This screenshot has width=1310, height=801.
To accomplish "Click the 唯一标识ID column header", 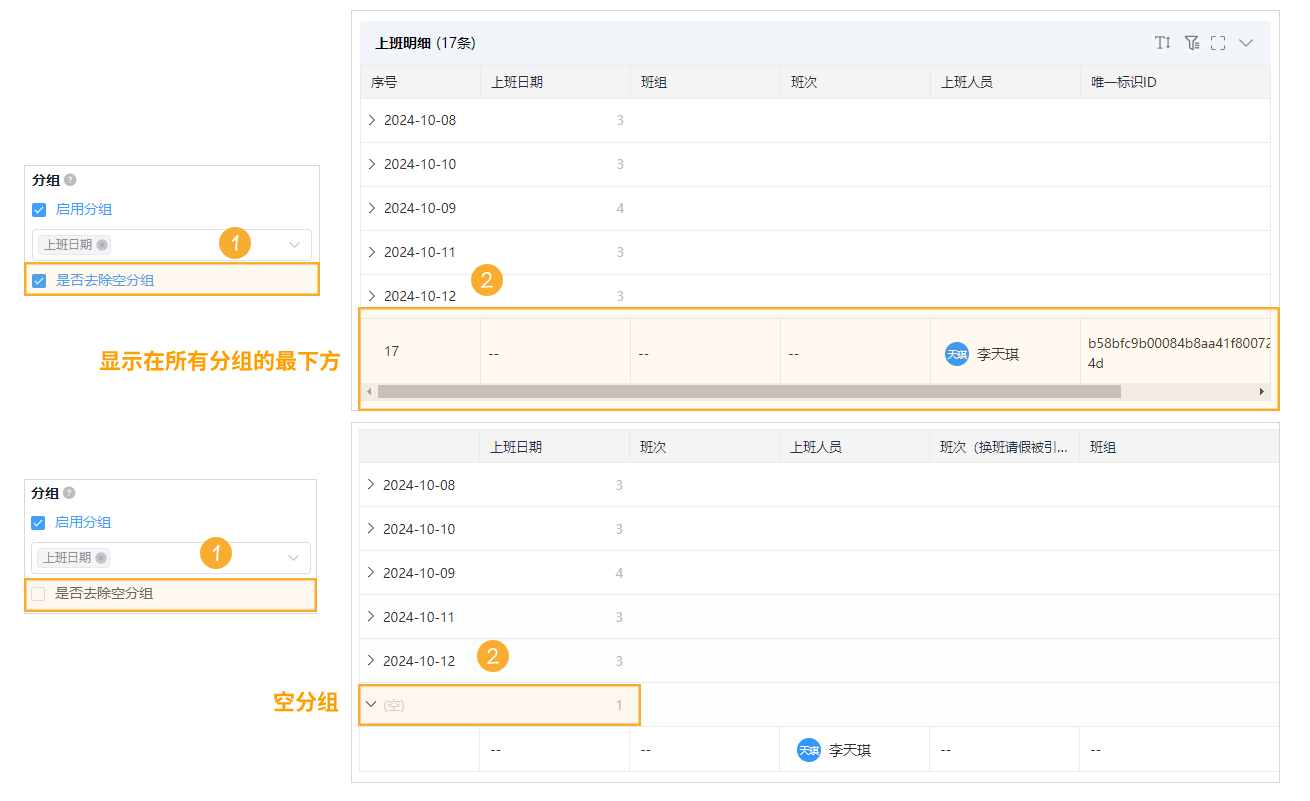I will (x=1124, y=82).
